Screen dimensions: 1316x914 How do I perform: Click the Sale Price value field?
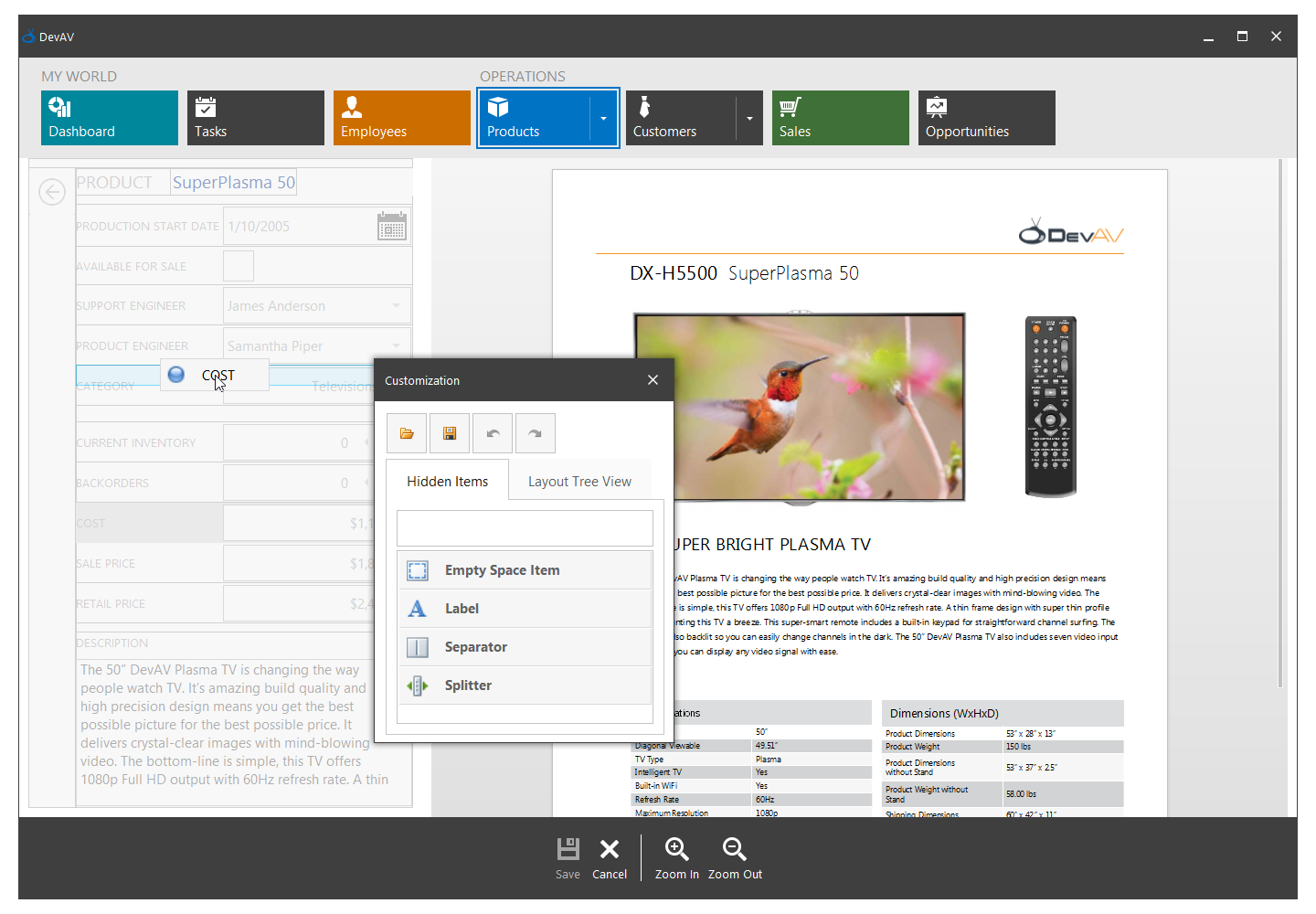pos(299,564)
